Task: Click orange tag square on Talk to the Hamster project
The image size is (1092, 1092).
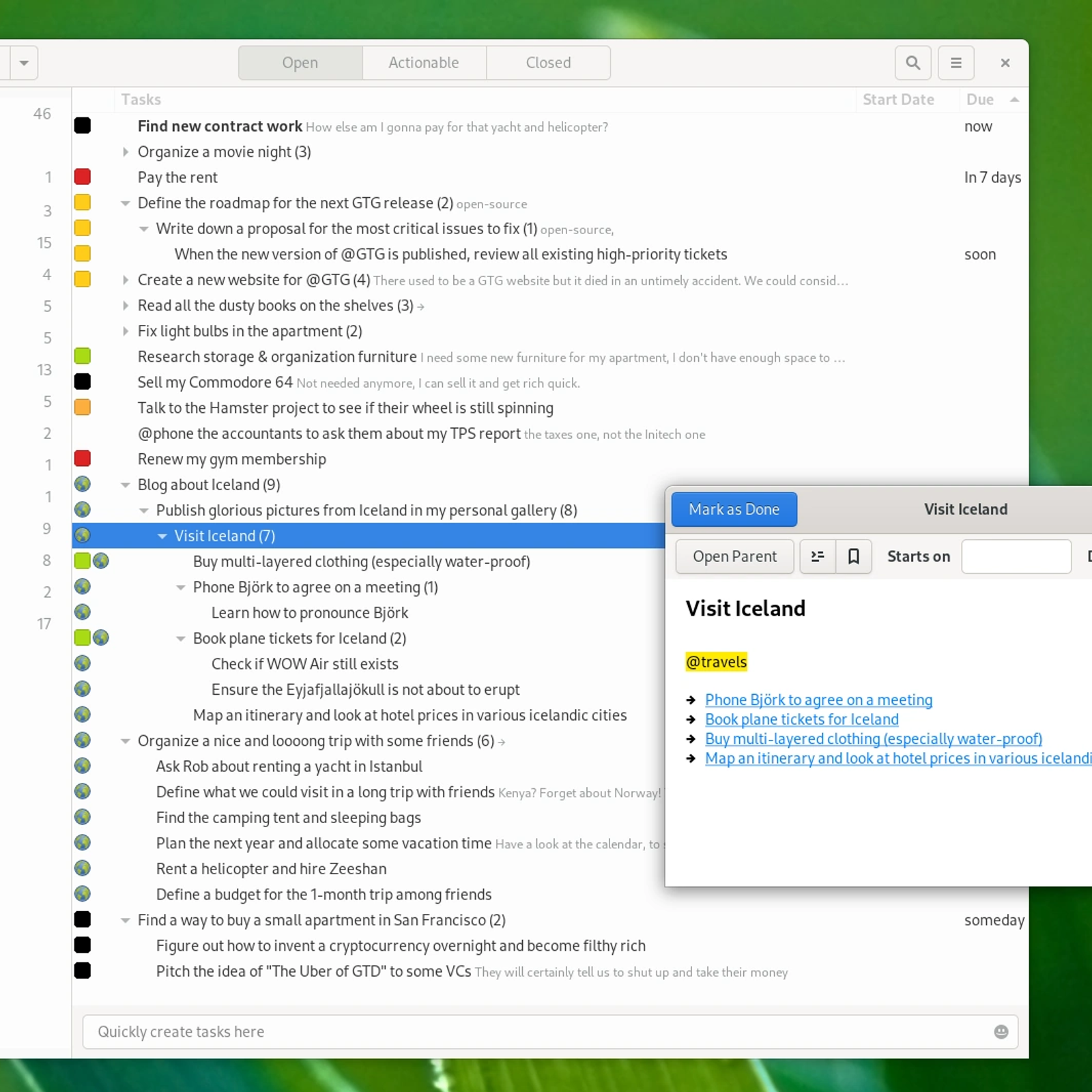Action: click(x=83, y=407)
